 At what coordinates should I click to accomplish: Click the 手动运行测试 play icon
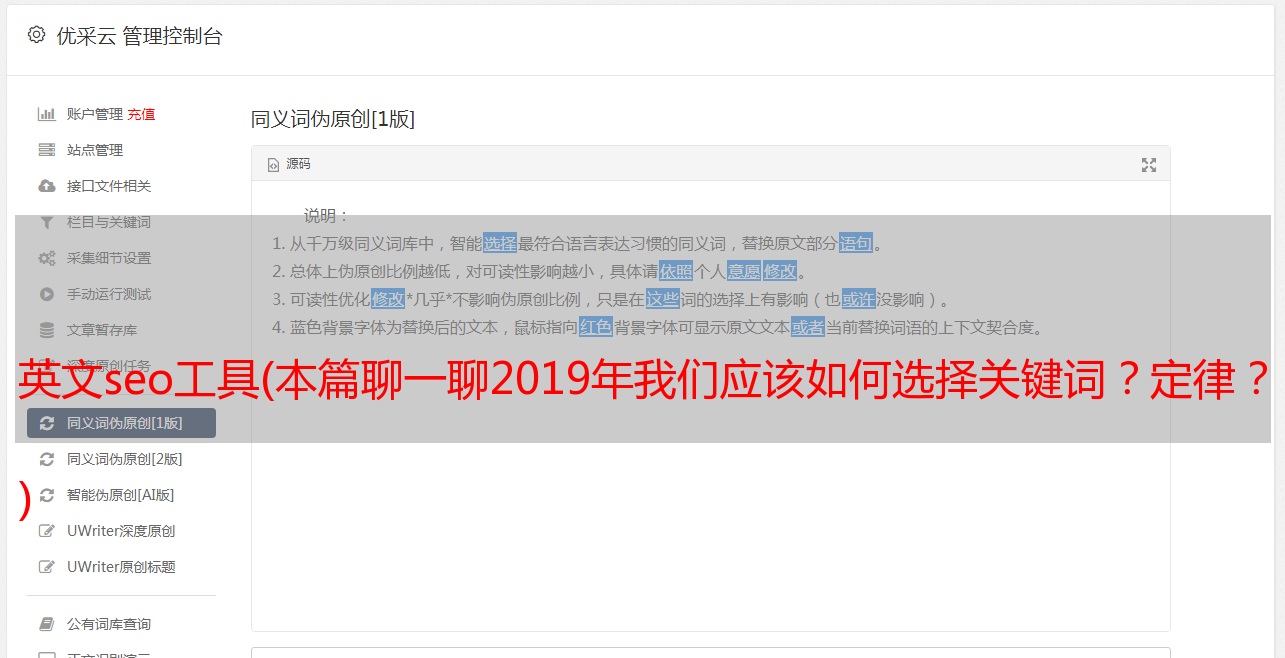coord(46,294)
